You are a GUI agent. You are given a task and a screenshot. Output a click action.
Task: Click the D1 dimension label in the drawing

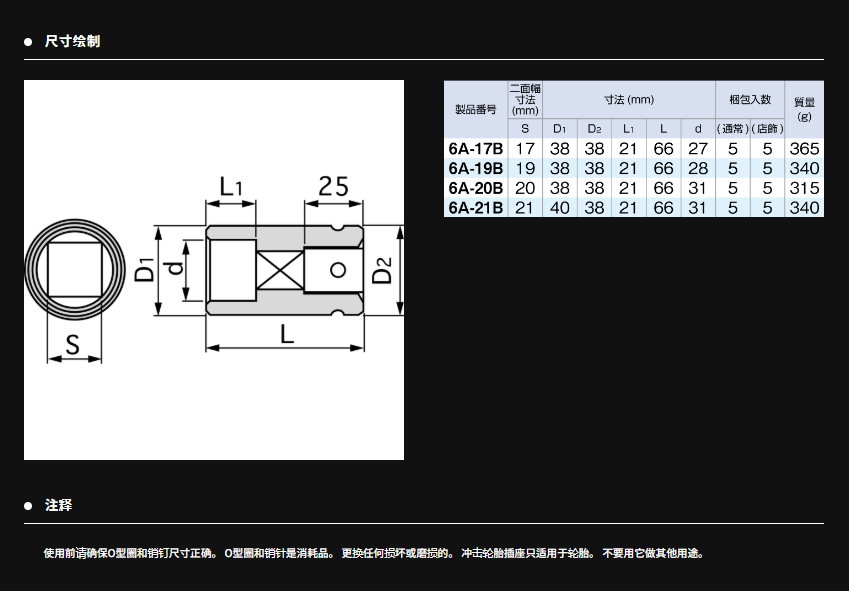[x=146, y=270]
